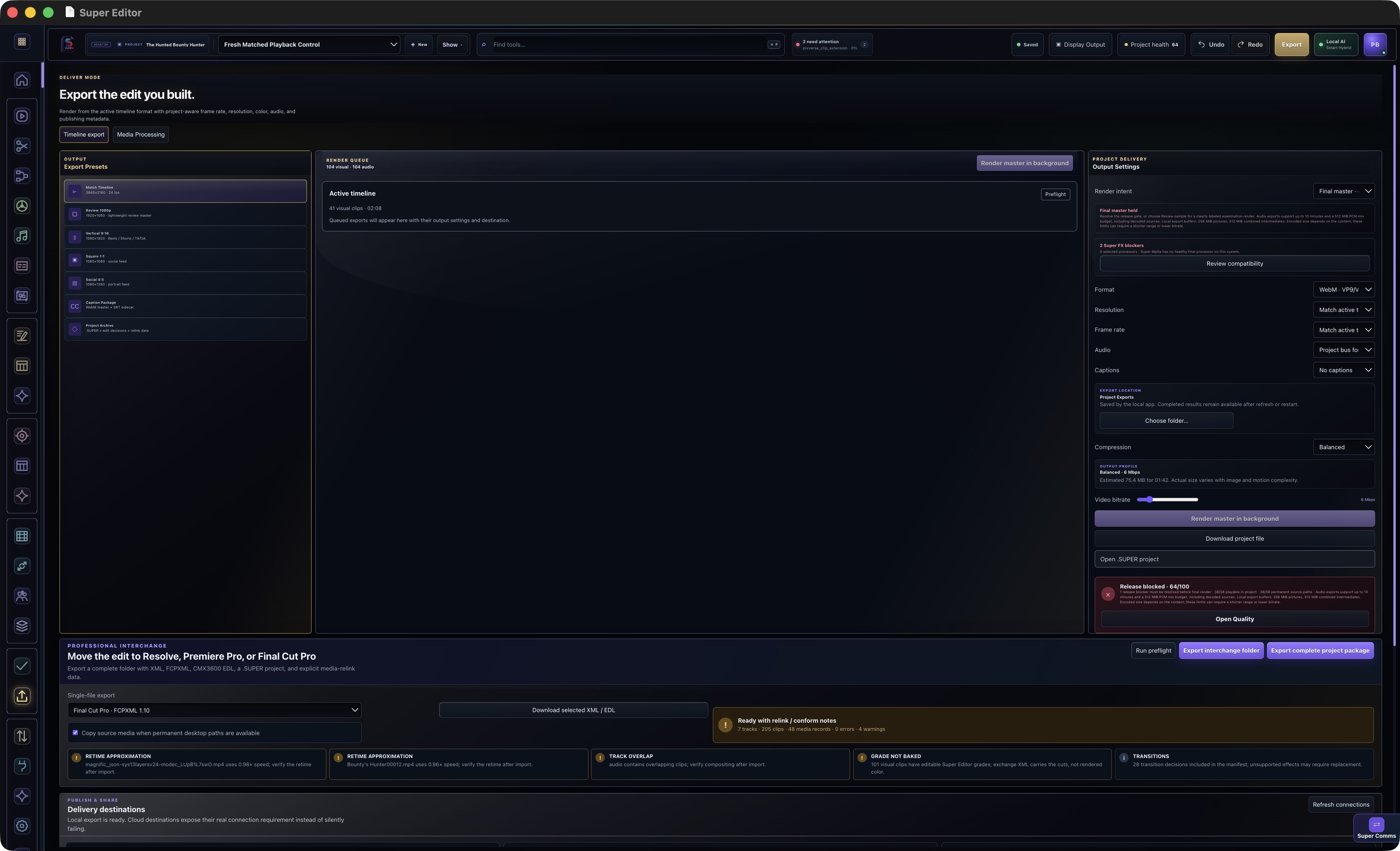
Task: Open the color wheel grading icon
Action: (x=22, y=206)
